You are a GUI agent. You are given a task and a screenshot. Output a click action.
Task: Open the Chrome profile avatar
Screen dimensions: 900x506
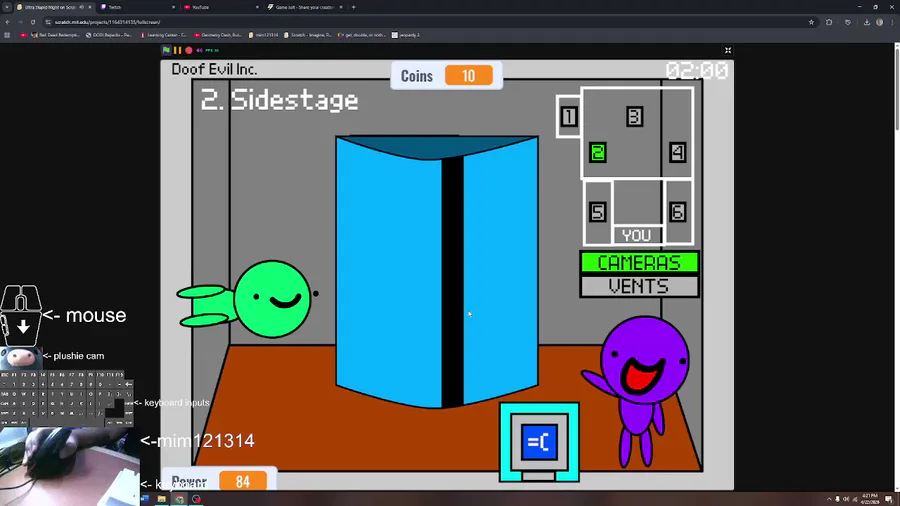[x=879, y=22]
